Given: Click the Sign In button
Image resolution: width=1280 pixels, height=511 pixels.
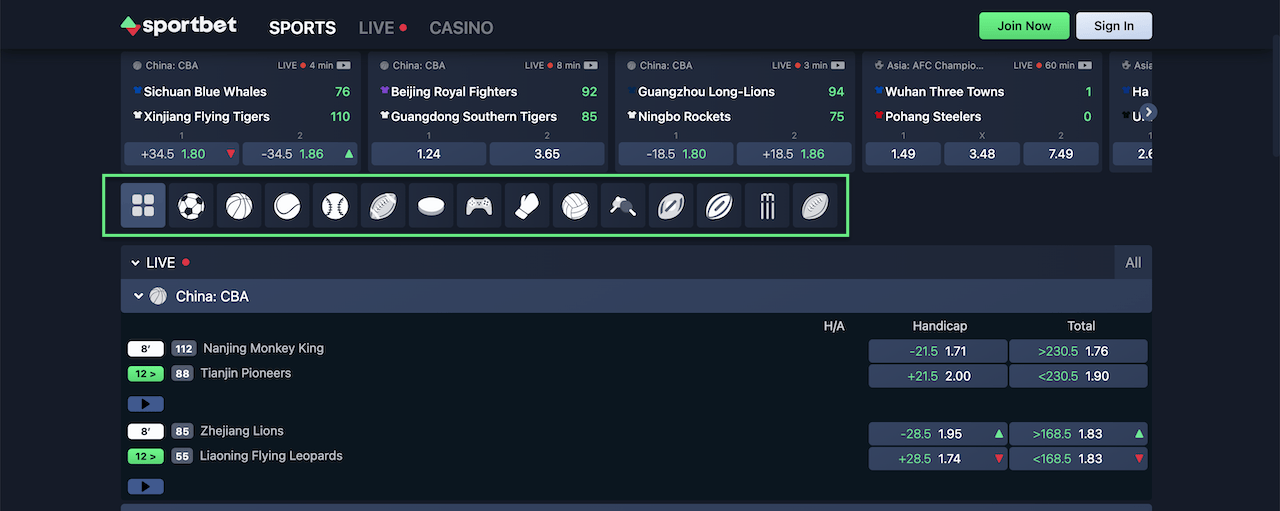Looking at the screenshot, I should coord(1114,26).
